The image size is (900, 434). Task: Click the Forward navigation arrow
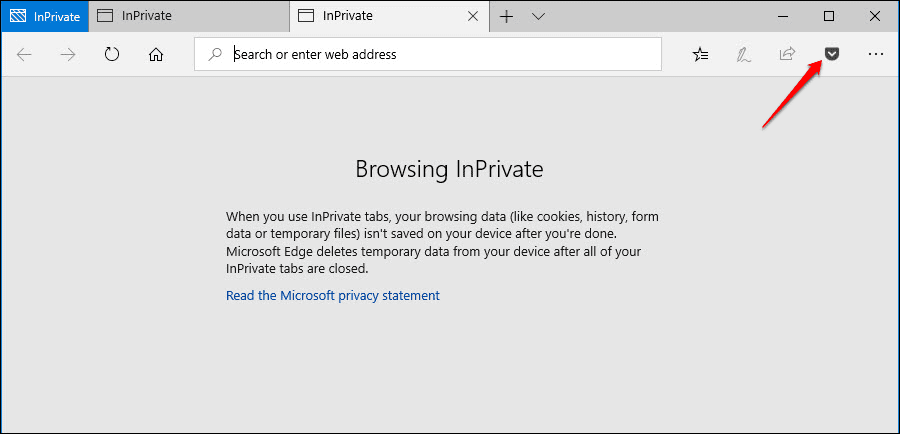coord(68,55)
